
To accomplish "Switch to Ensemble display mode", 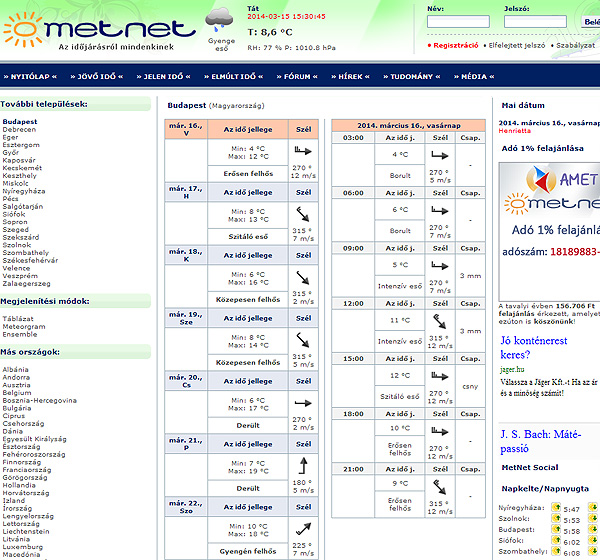I will tap(20, 334).
